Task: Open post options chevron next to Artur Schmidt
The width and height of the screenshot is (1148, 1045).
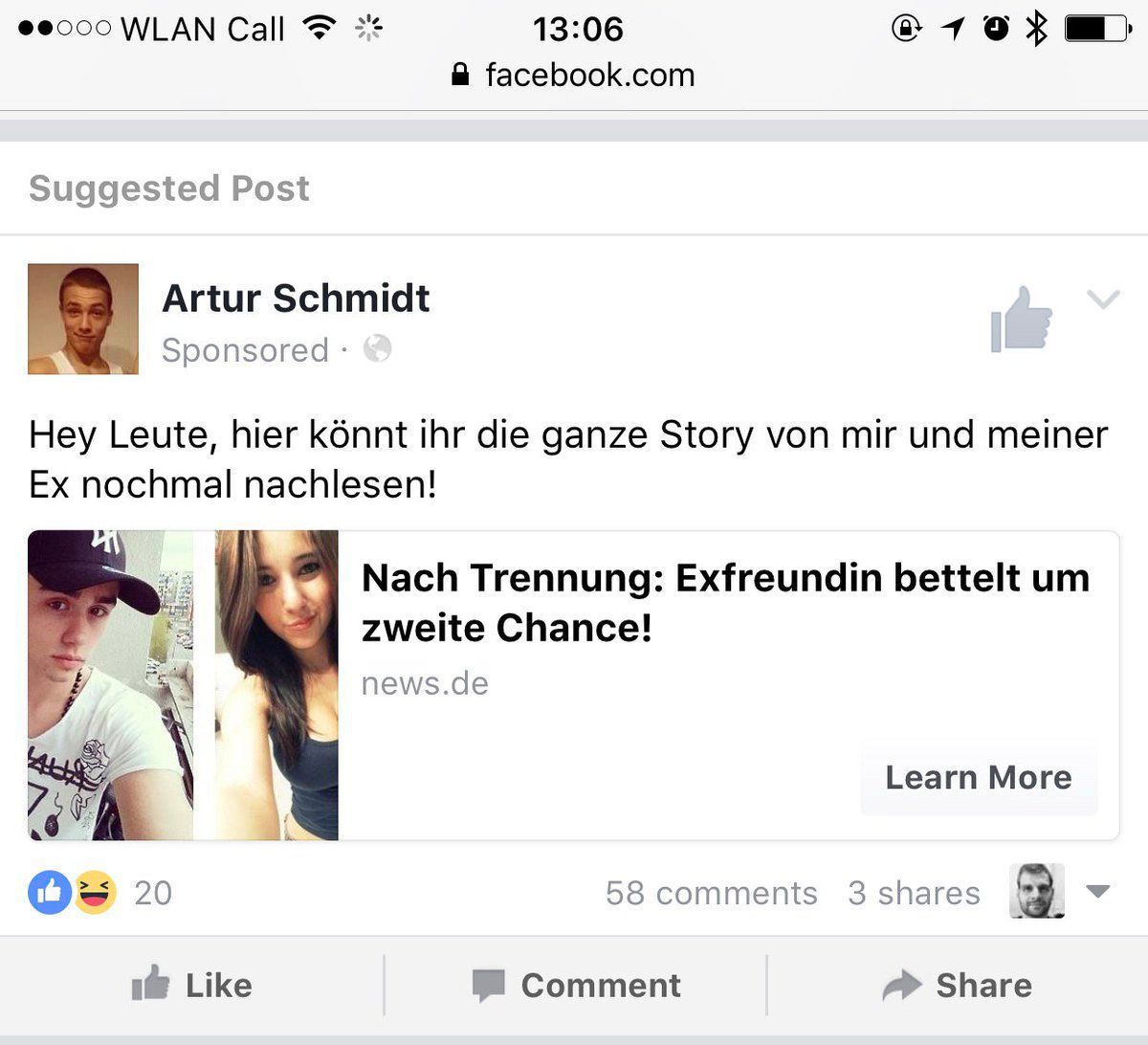Action: 1103,300
